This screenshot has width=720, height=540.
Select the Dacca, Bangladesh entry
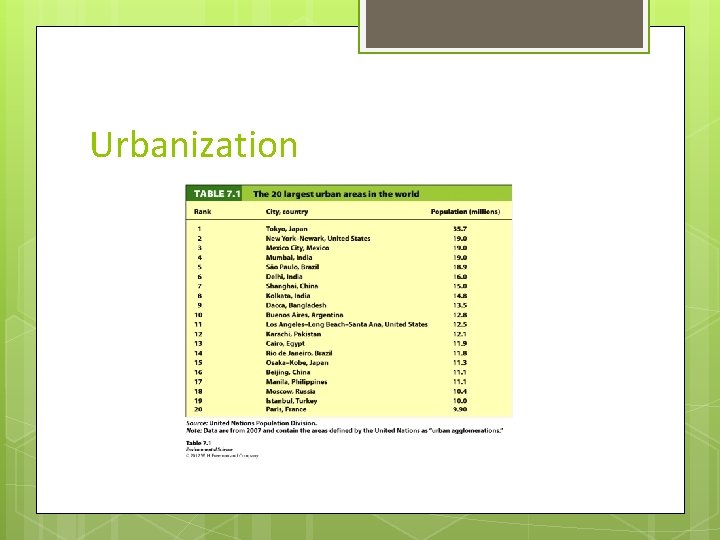pyautogui.click(x=296, y=305)
